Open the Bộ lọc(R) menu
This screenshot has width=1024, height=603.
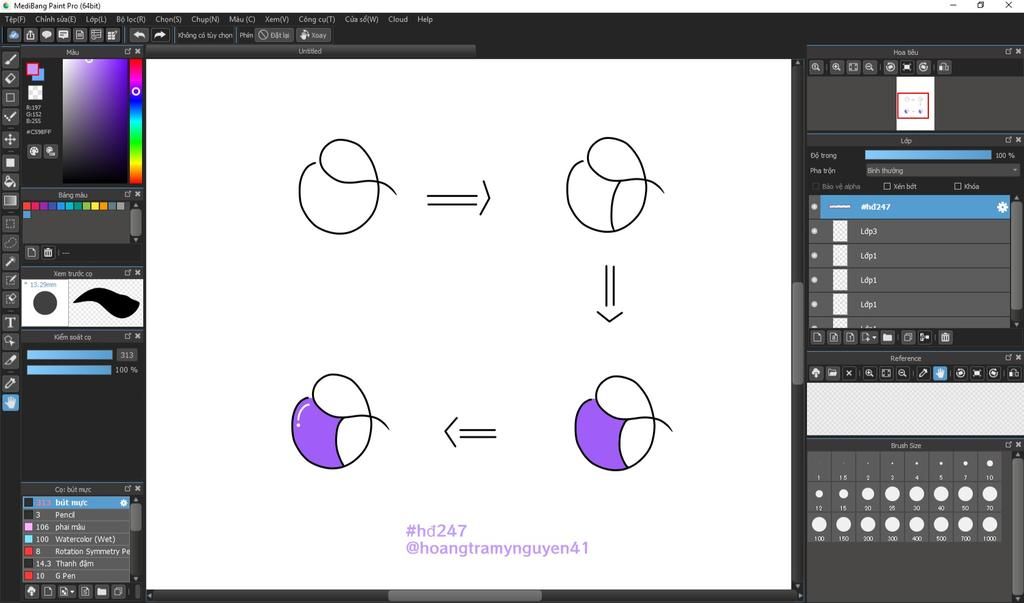pyautogui.click(x=131, y=20)
